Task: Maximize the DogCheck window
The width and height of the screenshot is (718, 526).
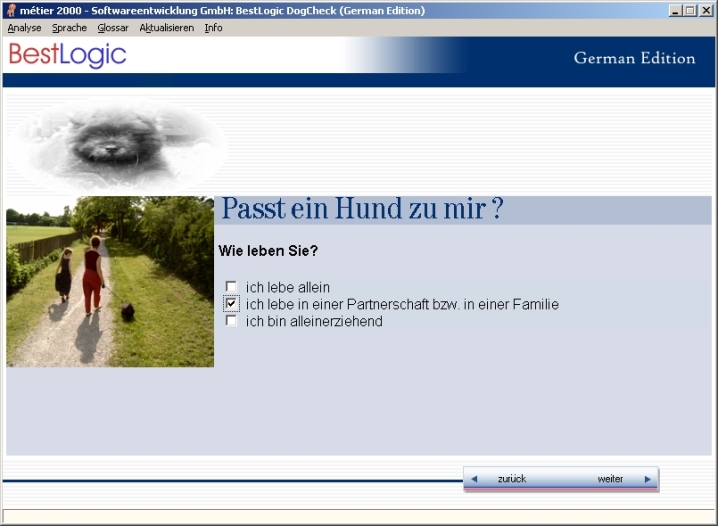Action: [690, 10]
